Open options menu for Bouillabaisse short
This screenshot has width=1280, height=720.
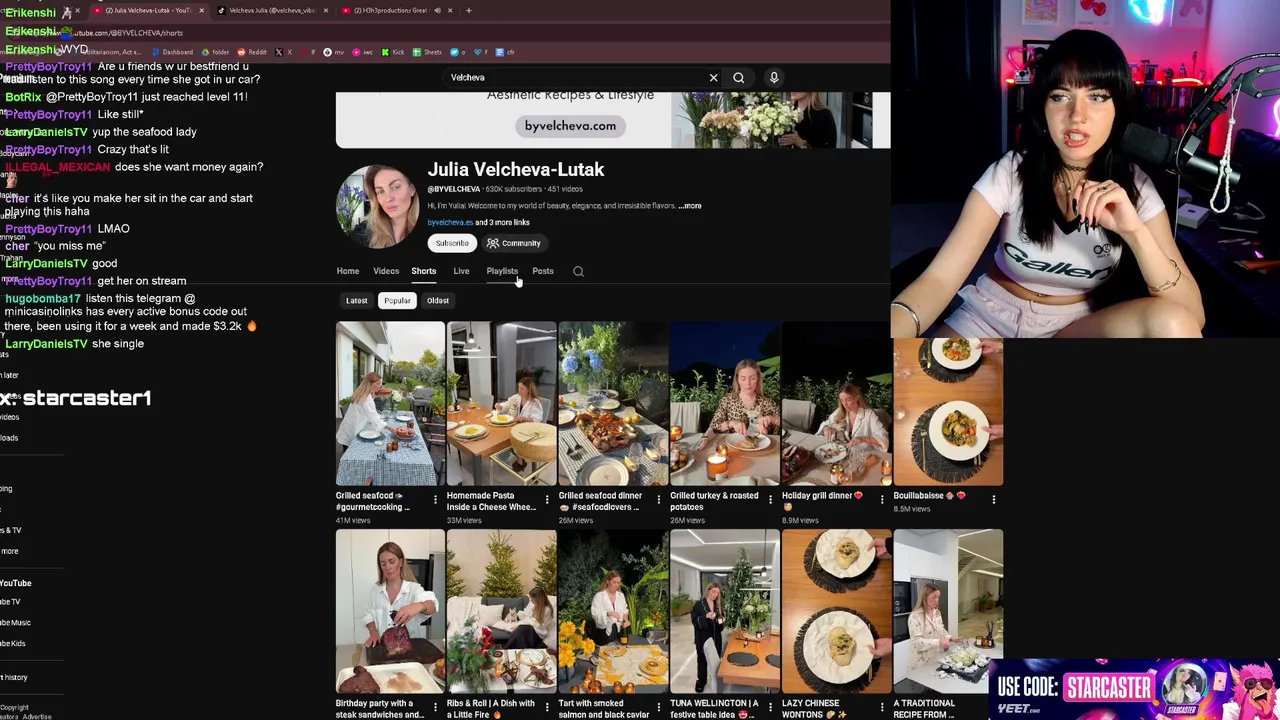point(993,500)
